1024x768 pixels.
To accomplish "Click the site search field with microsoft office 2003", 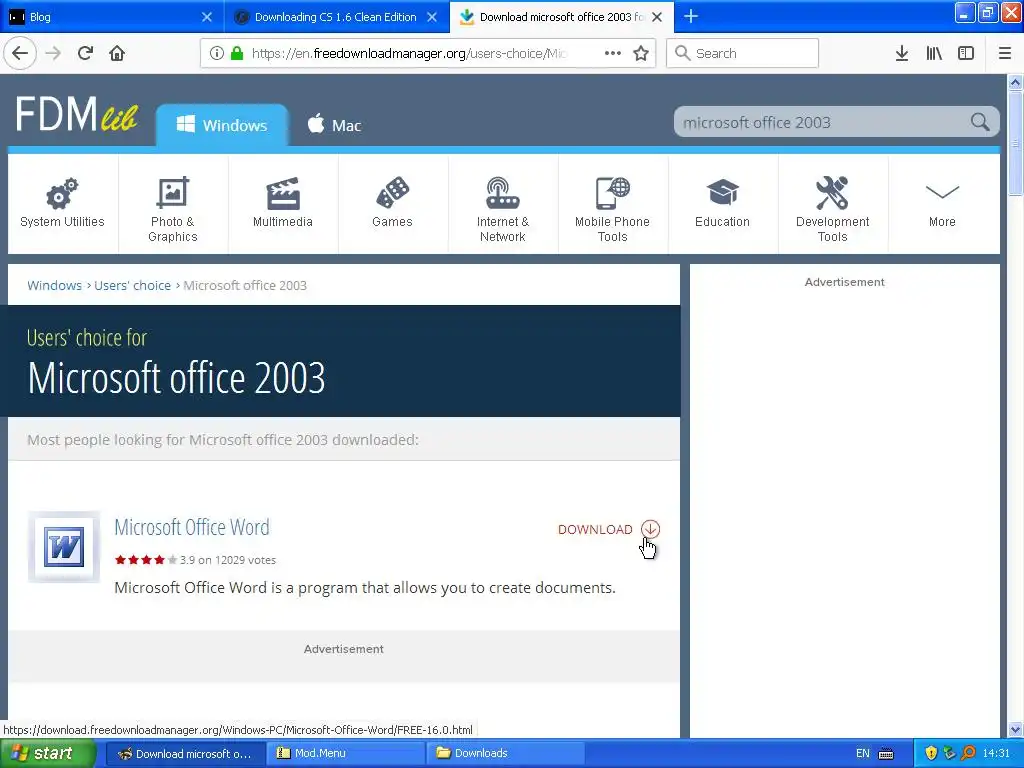I will pyautogui.click(x=822, y=122).
